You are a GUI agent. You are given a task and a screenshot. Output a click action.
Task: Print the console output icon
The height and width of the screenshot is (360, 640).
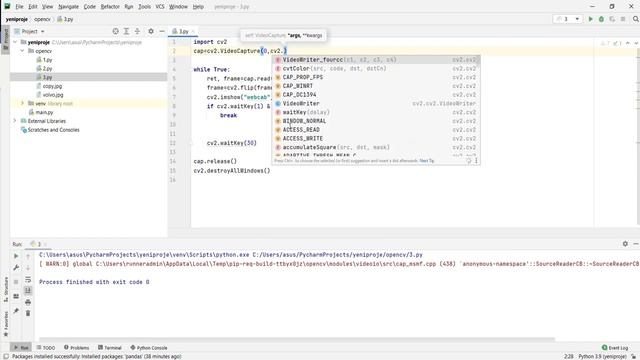(28, 302)
